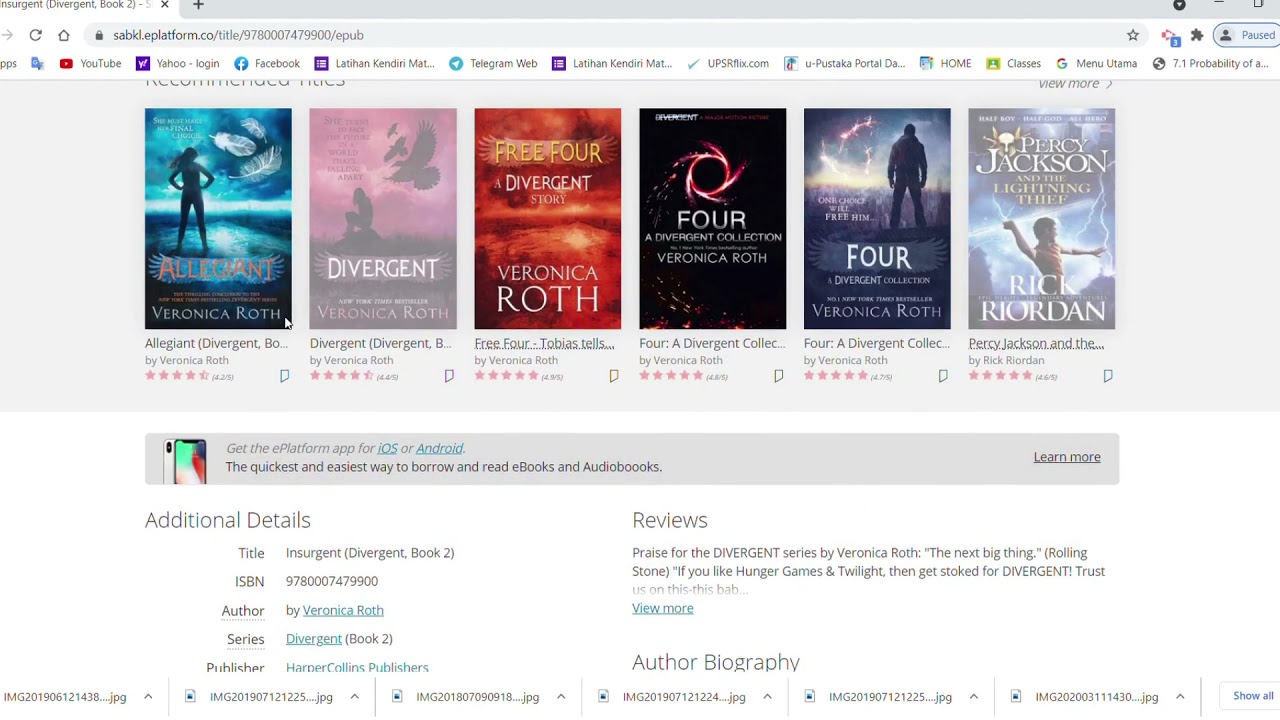Click Show all downloads
Screen dimensions: 1280x720
pyautogui.click(x=1253, y=696)
